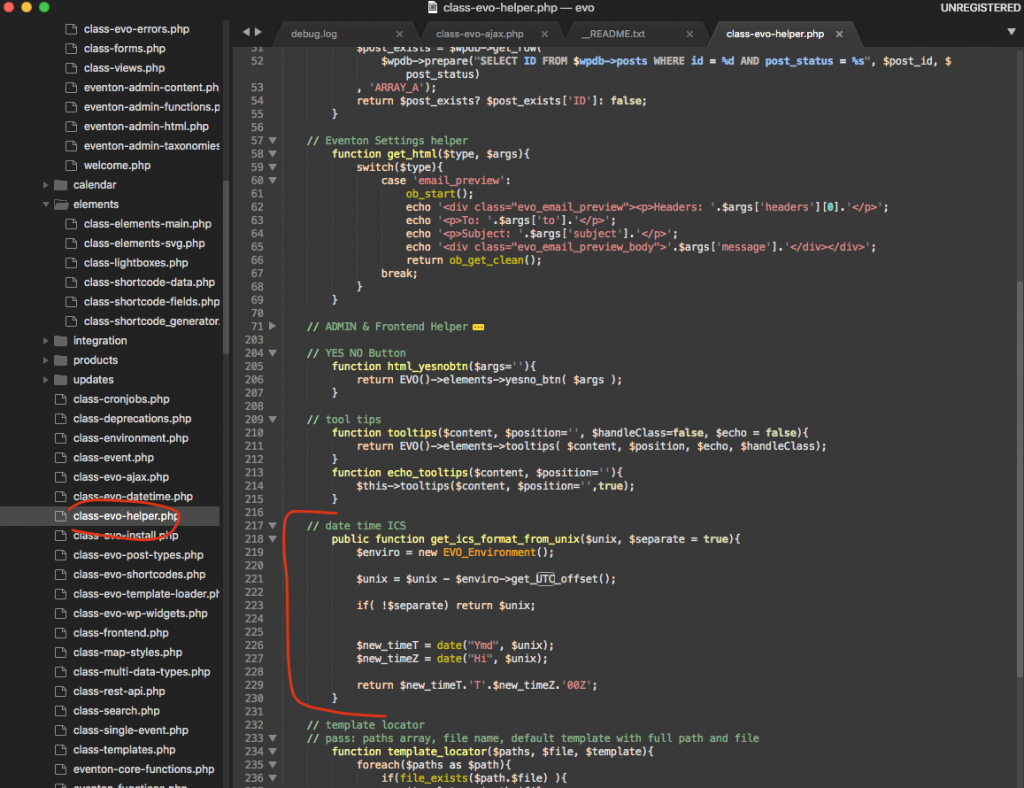Collapse the elements folder
1024x788 pixels.
(x=45, y=204)
